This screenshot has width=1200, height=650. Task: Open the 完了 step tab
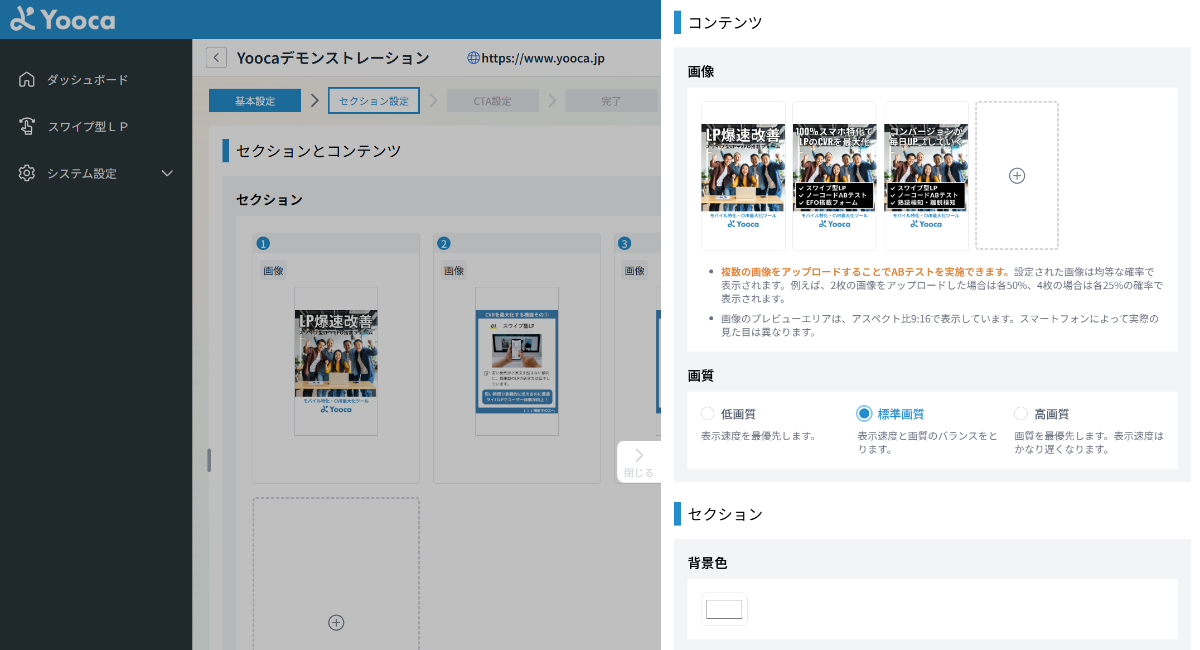click(611, 100)
